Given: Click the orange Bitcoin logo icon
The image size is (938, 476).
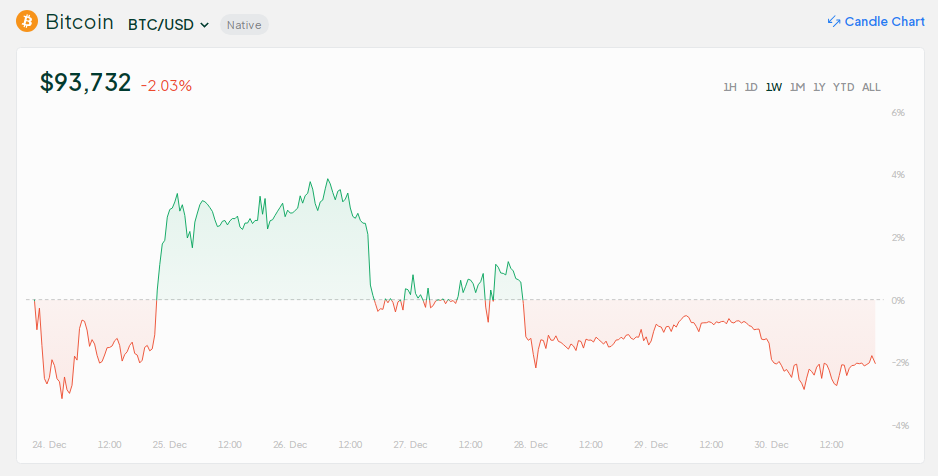Looking at the screenshot, I should pyautogui.click(x=26, y=22).
